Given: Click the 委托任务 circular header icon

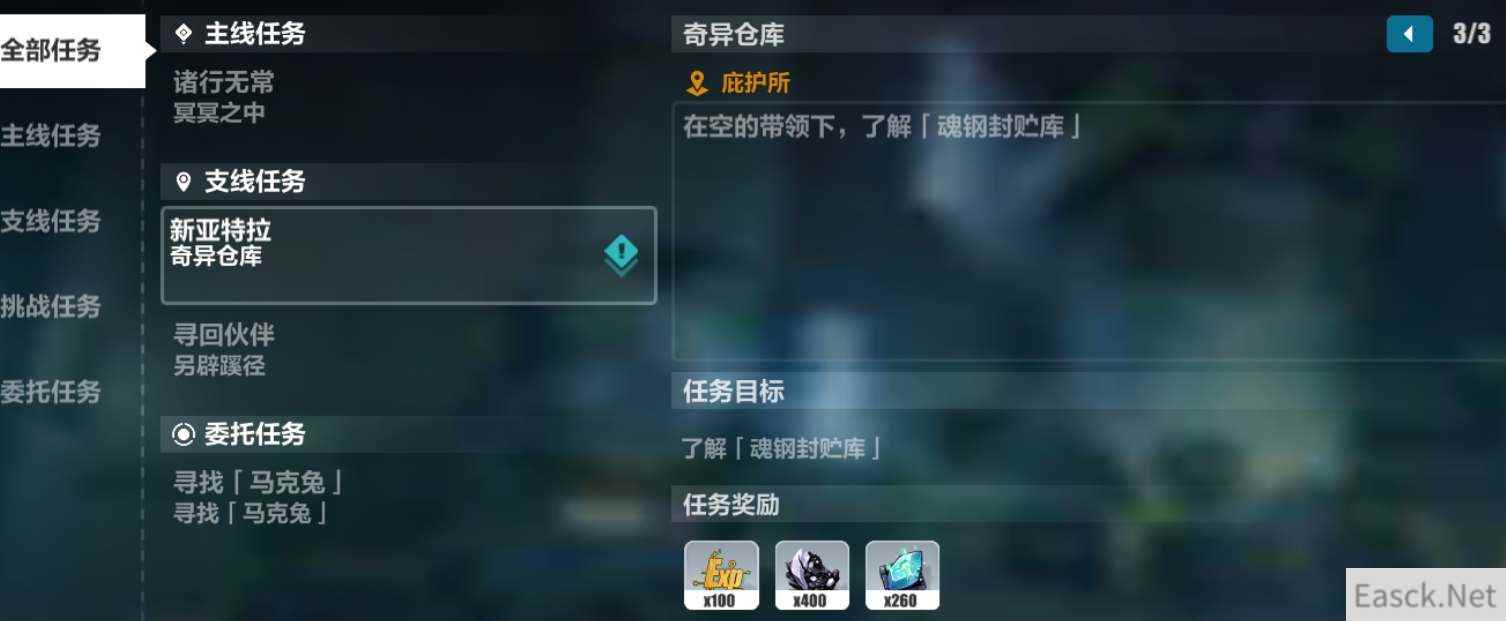Looking at the screenshot, I should [x=183, y=434].
